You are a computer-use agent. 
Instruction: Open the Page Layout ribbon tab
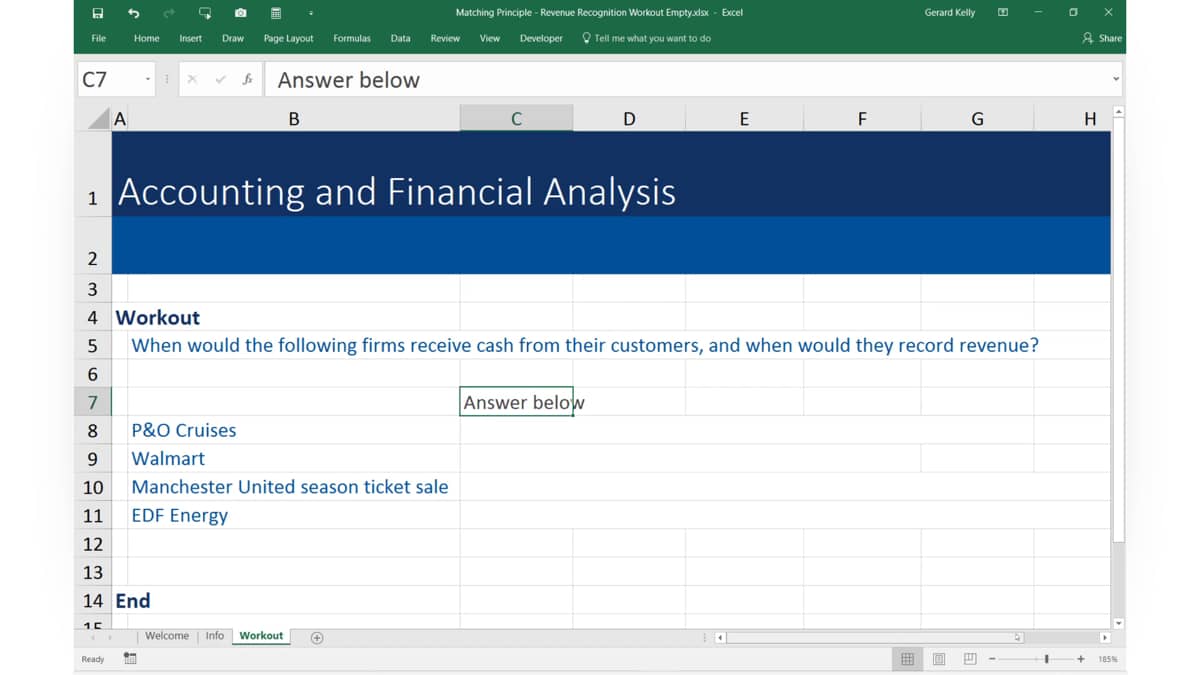289,38
